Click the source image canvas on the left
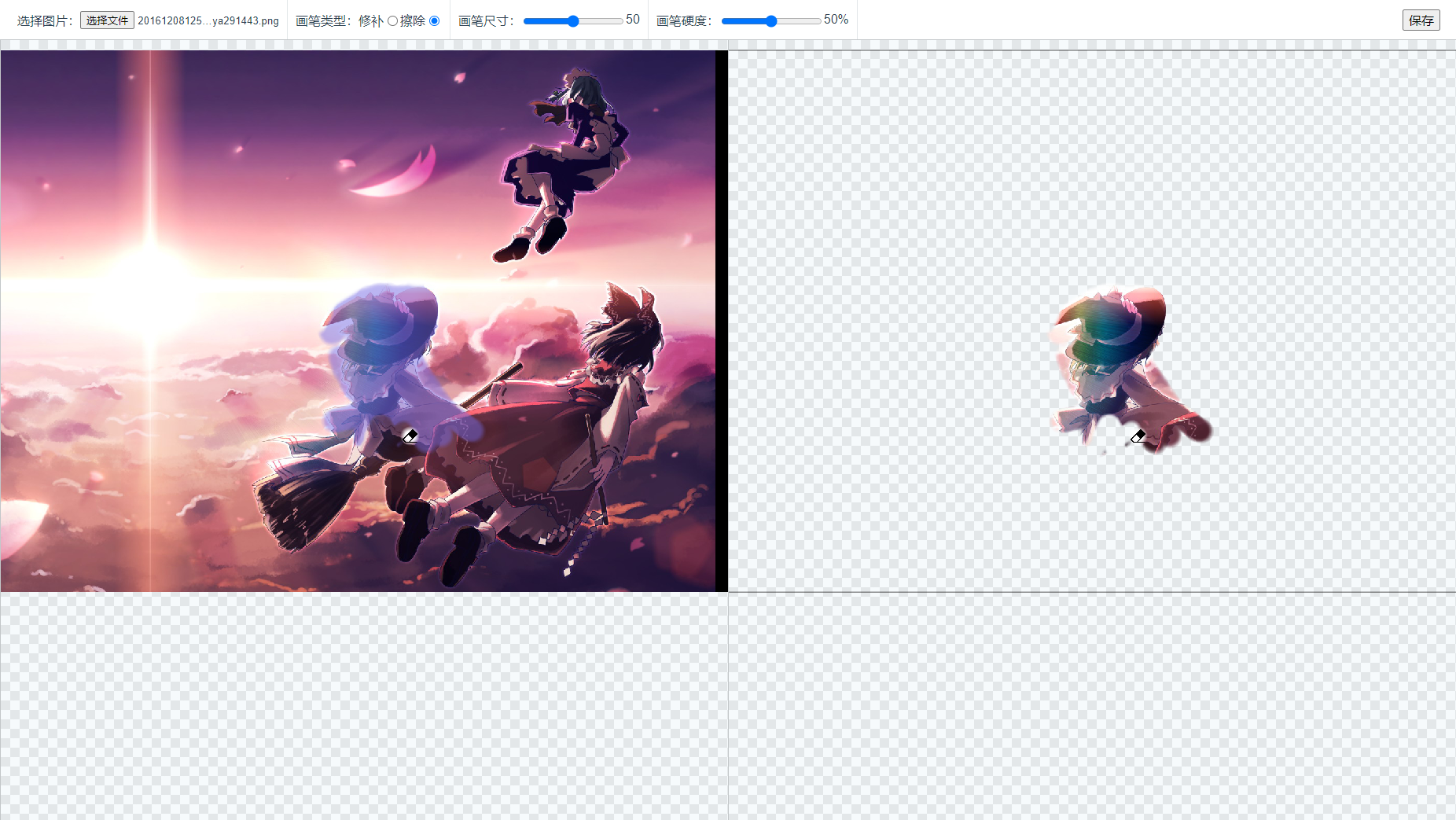 364,321
